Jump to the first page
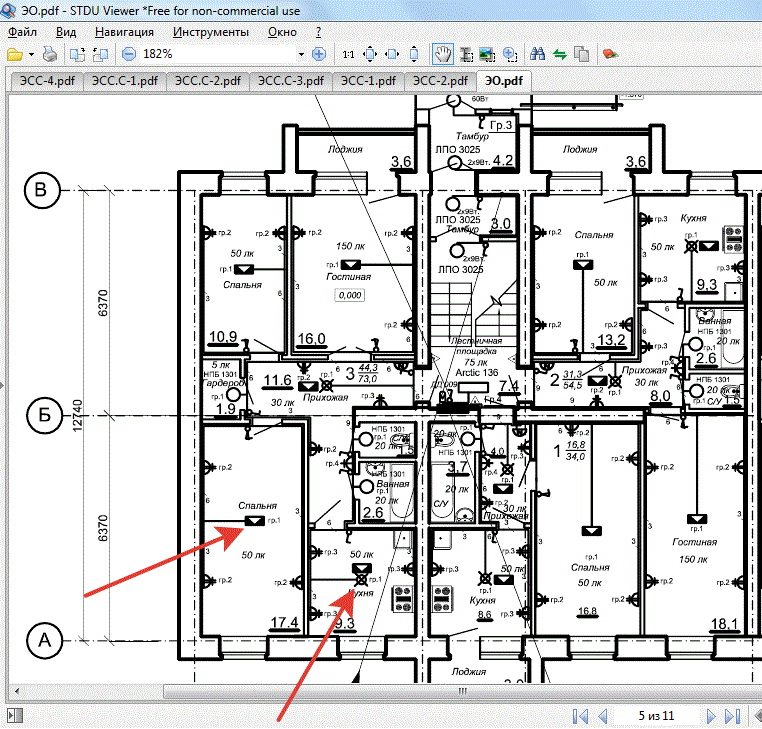Image resolution: width=762 pixels, height=729 pixels. click(580, 716)
